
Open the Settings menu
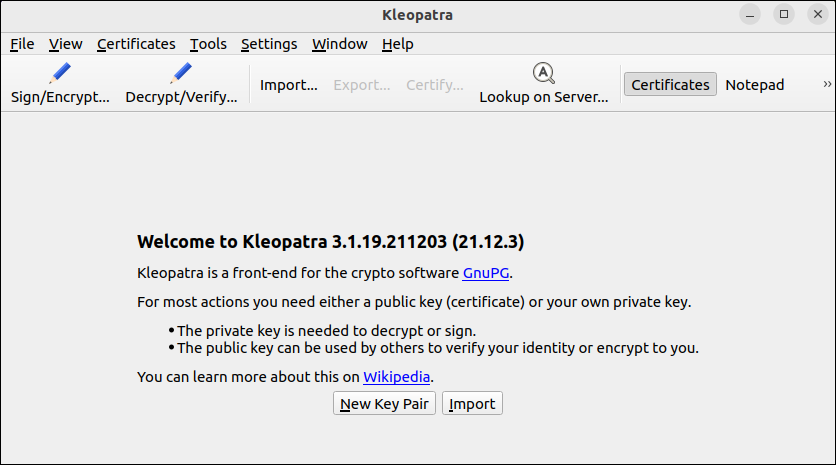pyautogui.click(x=269, y=44)
